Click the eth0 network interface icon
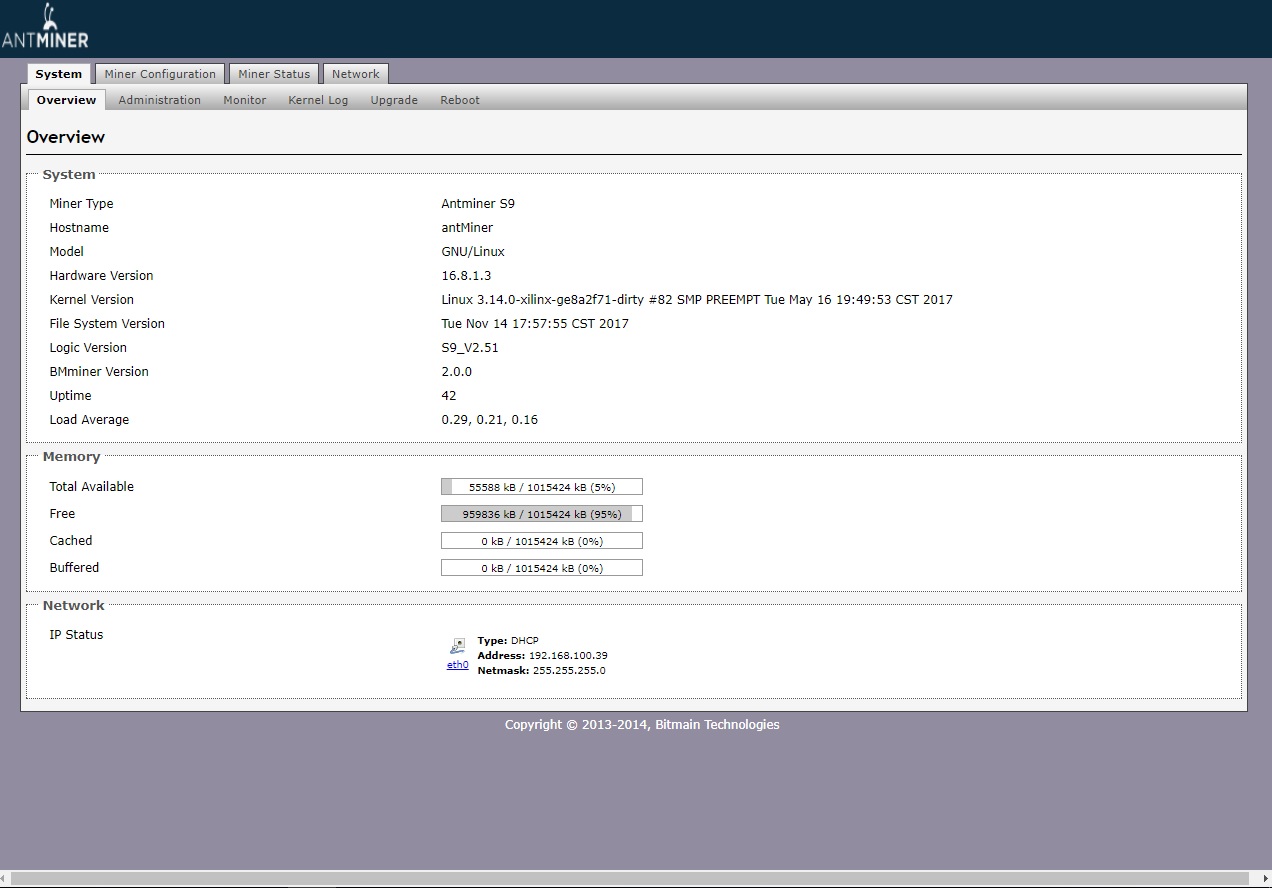 click(x=457, y=646)
